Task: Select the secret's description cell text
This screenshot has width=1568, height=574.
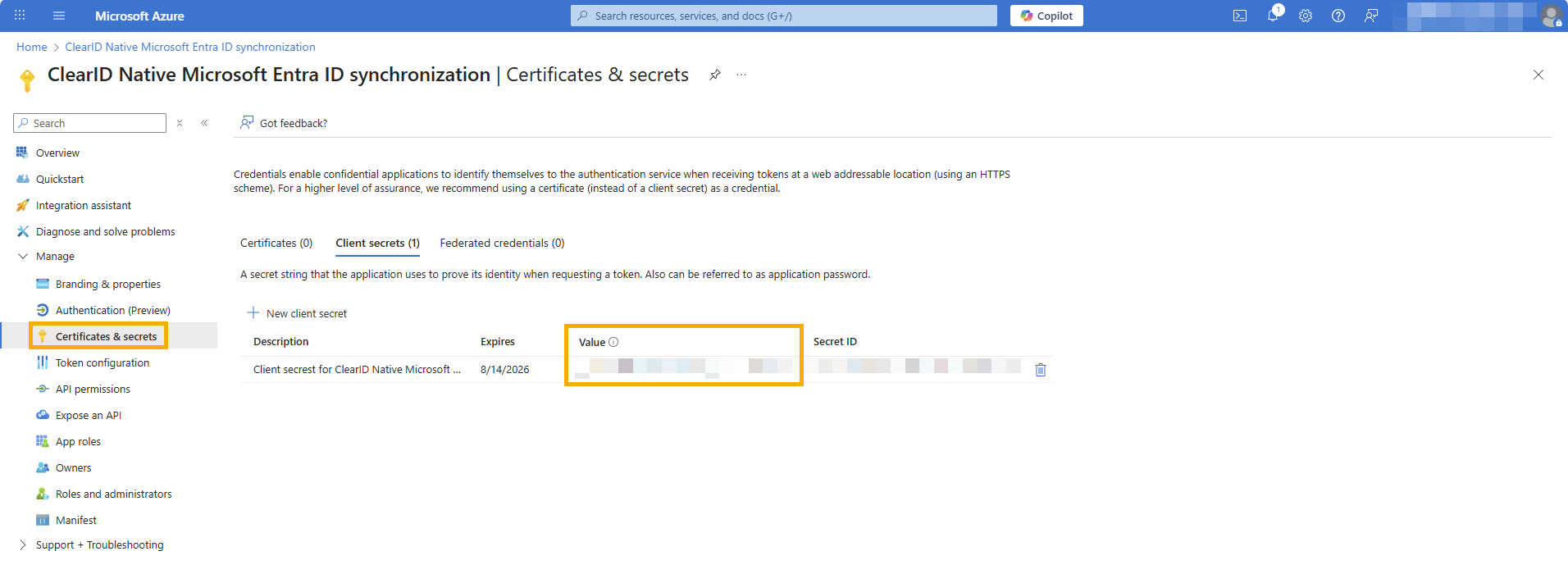Action: click(357, 369)
